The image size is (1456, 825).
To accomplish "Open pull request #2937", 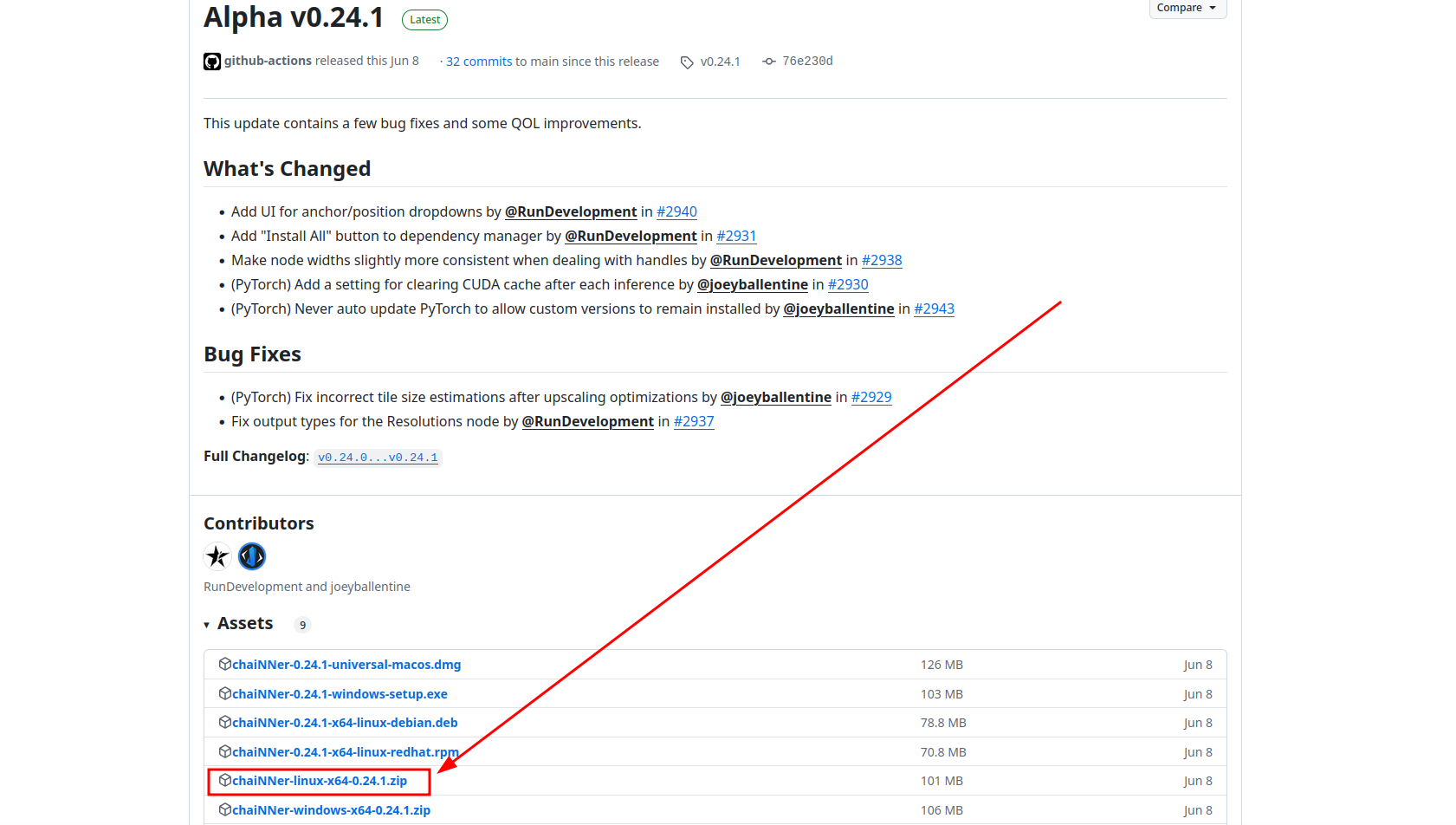I will tap(694, 421).
